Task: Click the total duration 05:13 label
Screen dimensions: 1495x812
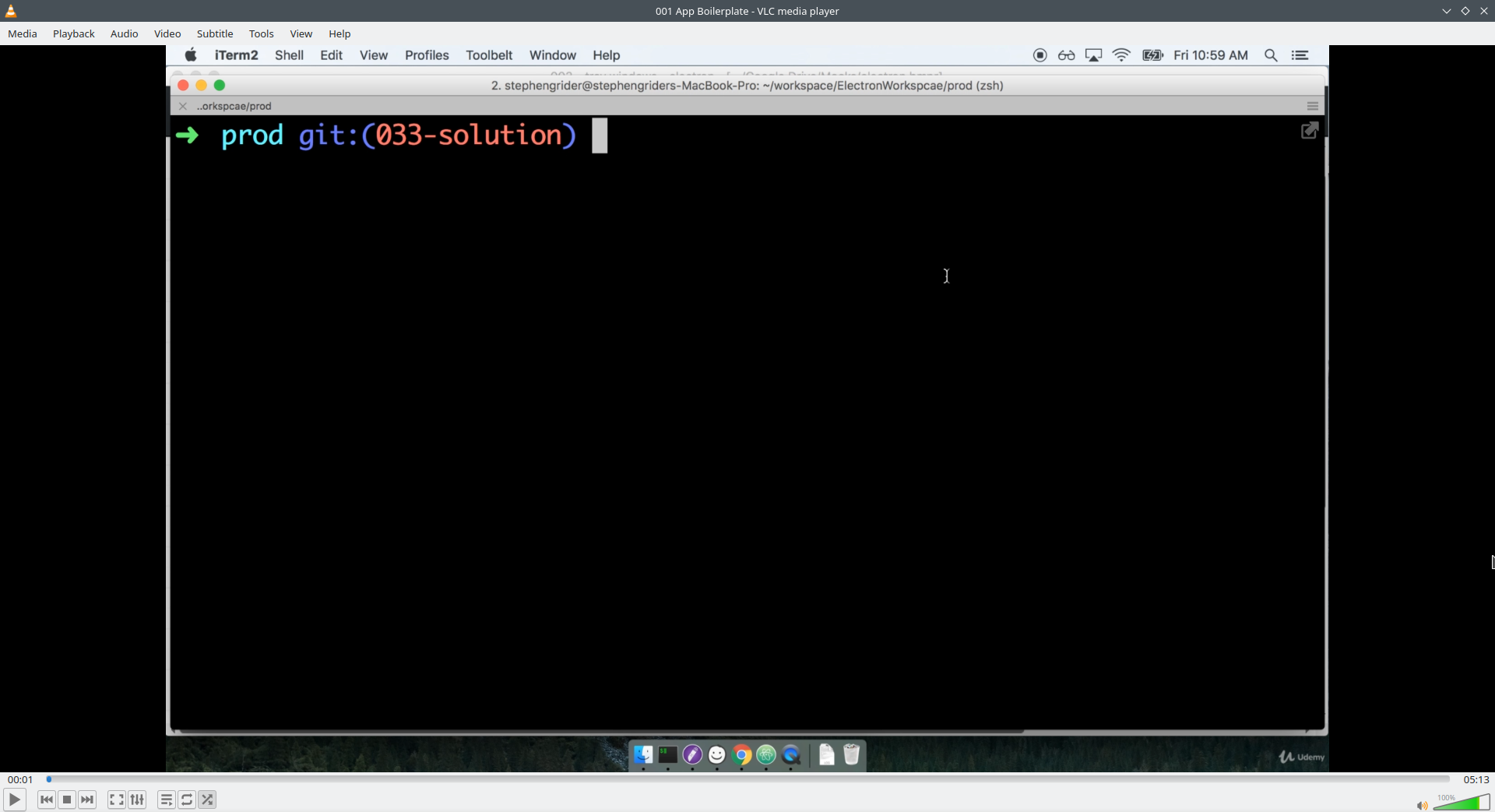Action: (1476, 779)
